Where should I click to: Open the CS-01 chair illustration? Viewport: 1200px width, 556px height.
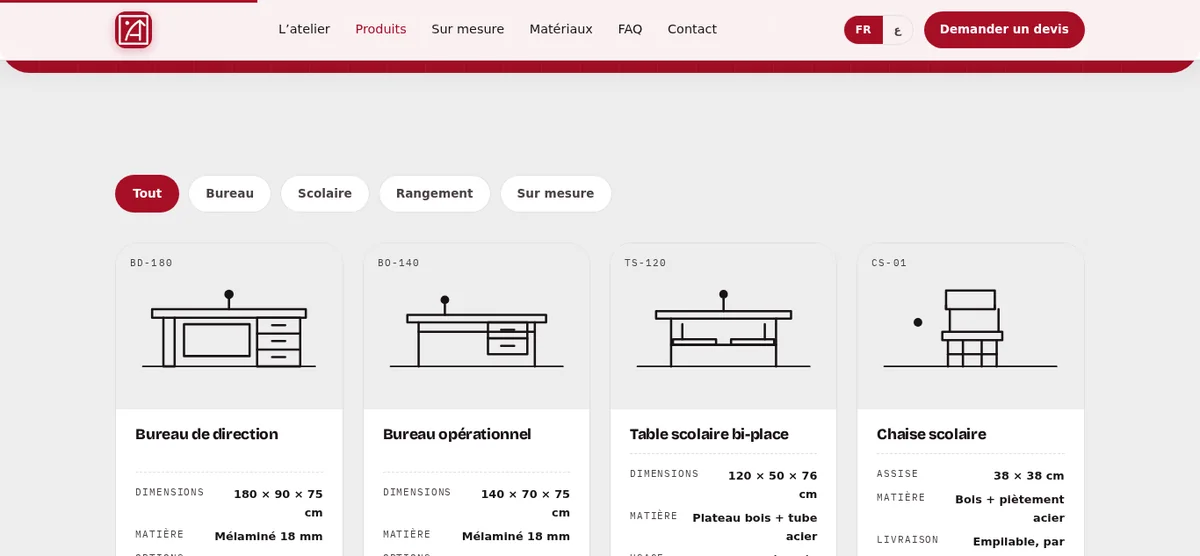[x=970, y=329]
